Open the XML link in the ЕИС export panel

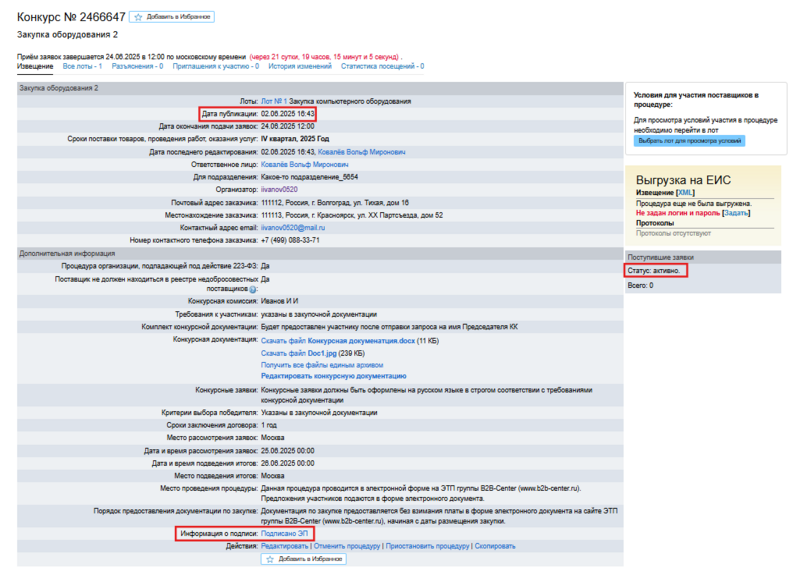pos(685,192)
